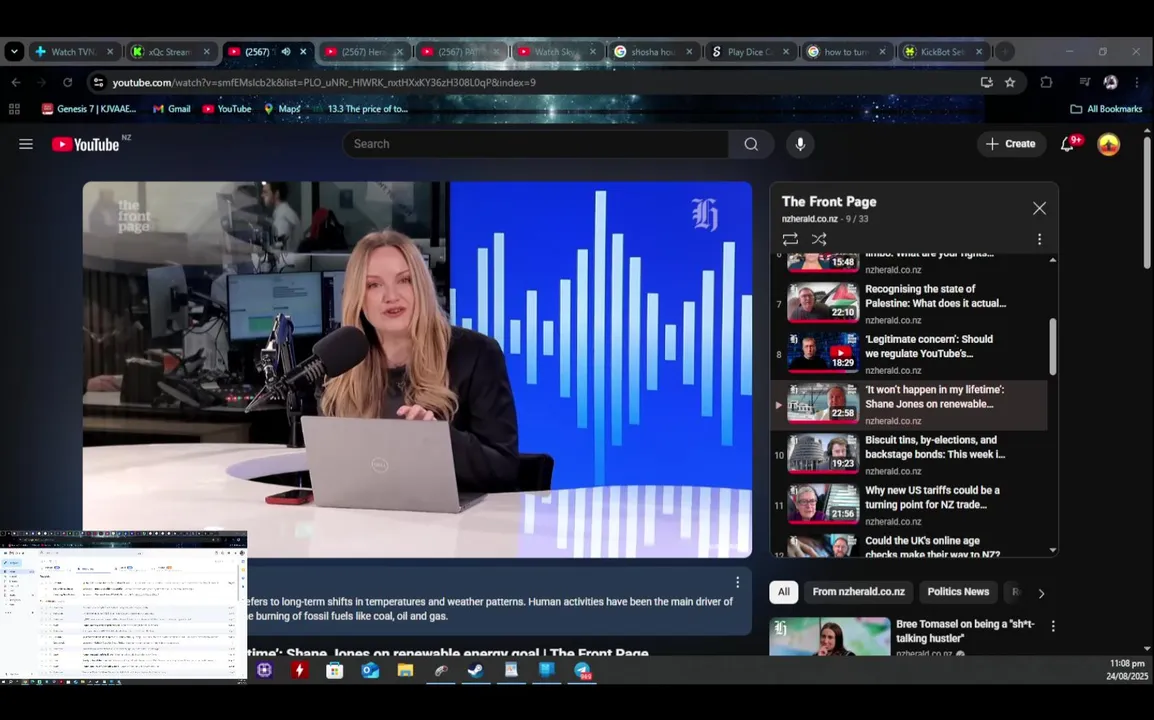1154x720 pixels.
Task: Open 13.3 The price of to... bookmark
Action: (x=361, y=109)
